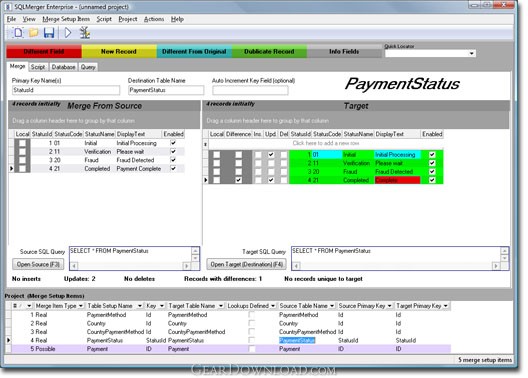This screenshot has height=378, width=528.
Task: Click the Source SQL Query scroll-right arrow
Action: (x=187, y=266)
